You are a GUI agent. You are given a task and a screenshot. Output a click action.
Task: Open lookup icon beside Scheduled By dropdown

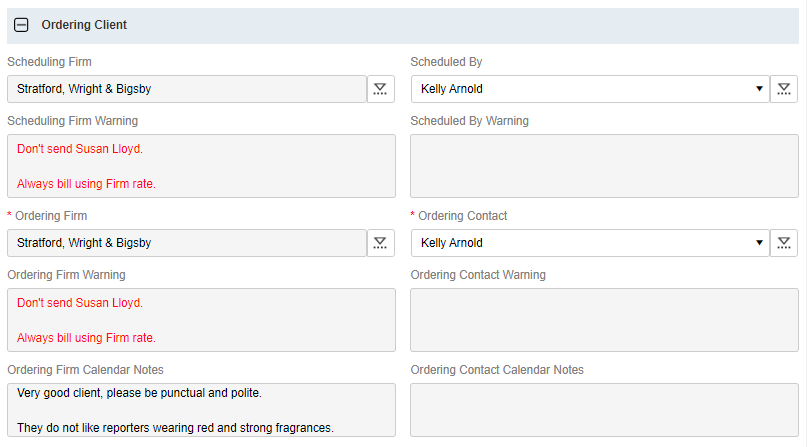784,89
